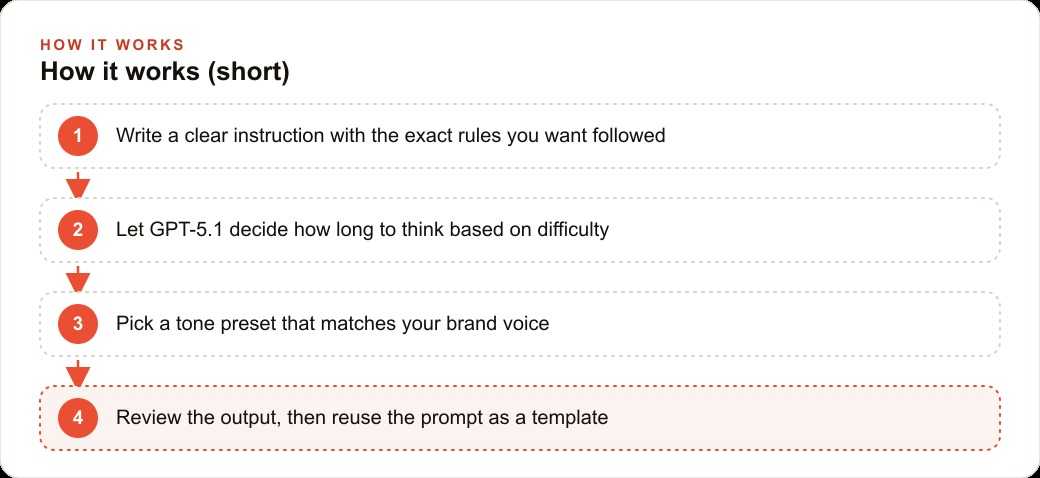Click the arrow between steps 2 and 3
The width and height of the screenshot is (1040, 478).
[x=78, y=279]
